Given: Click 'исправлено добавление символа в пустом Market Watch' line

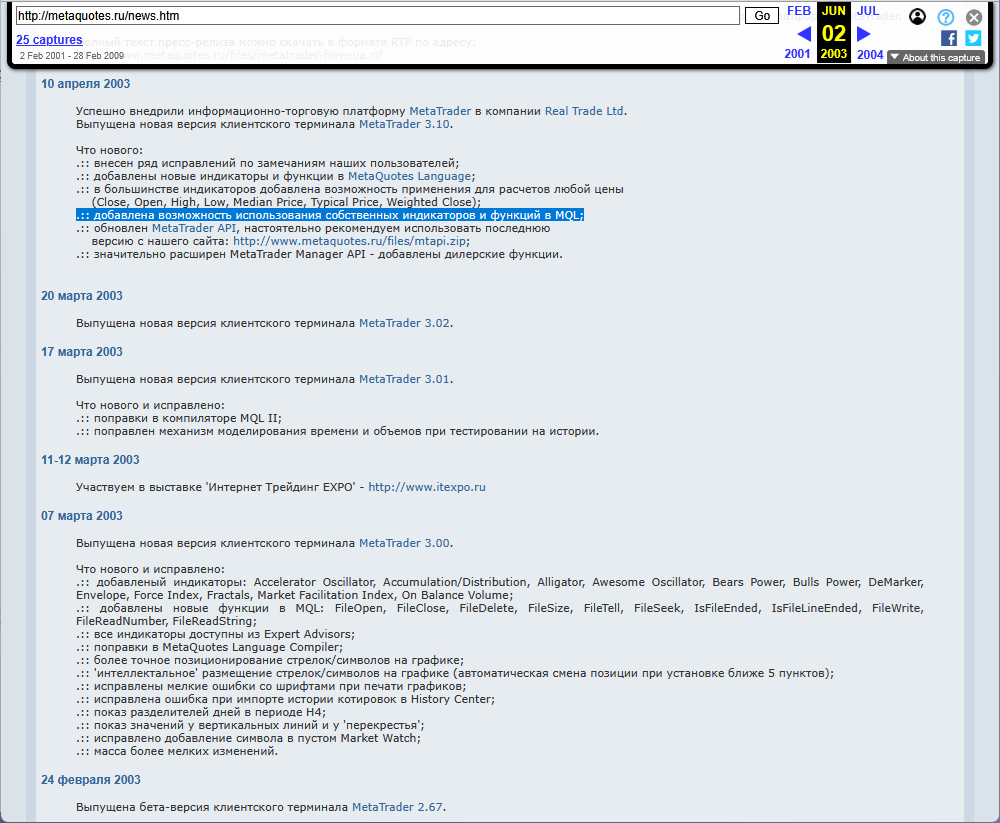Looking at the screenshot, I should click(248, 738).
